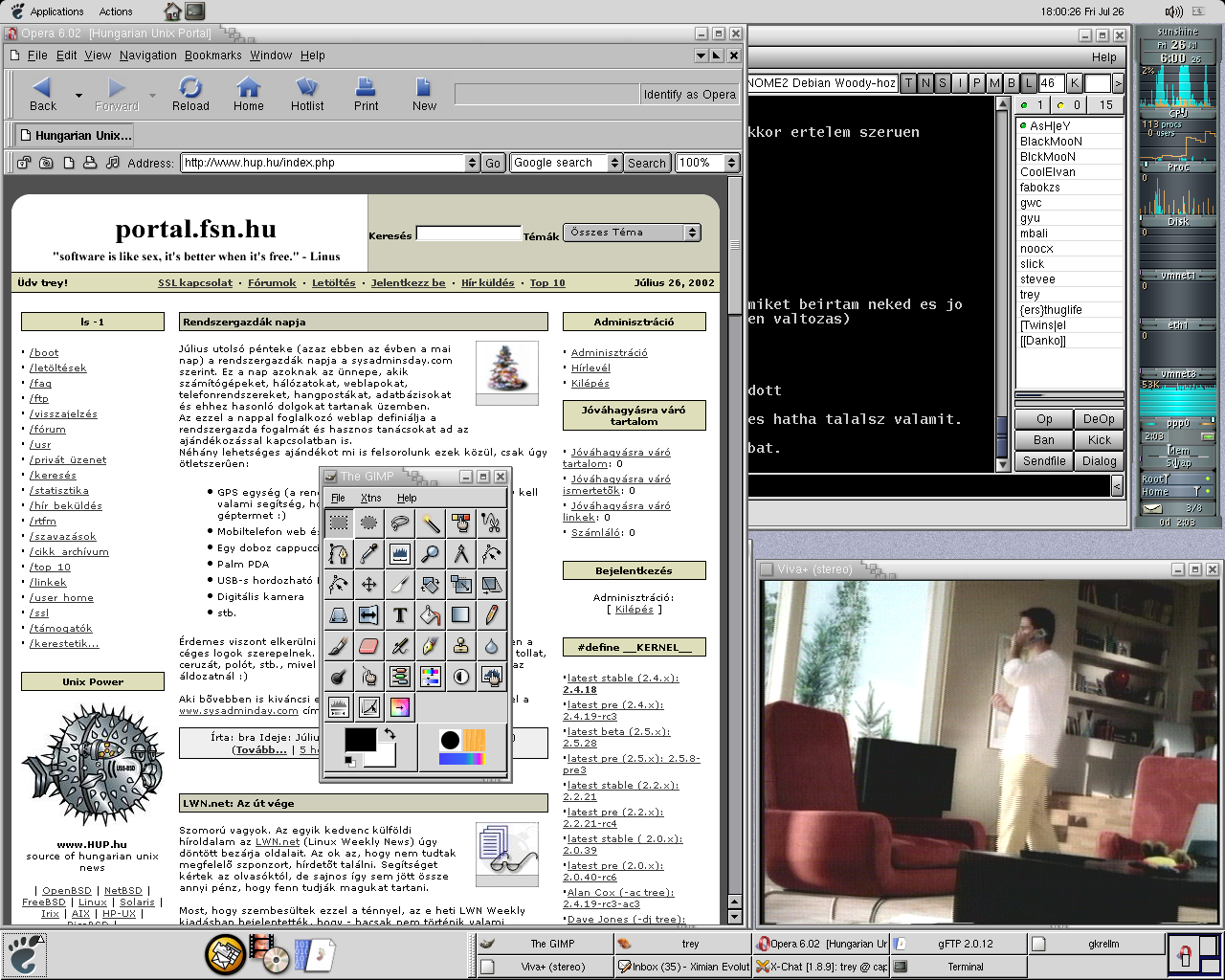Choose the Blend gradient tool
Image resolution: width=1225 pixels, height=980 pixels.
[x=461, y=614]
